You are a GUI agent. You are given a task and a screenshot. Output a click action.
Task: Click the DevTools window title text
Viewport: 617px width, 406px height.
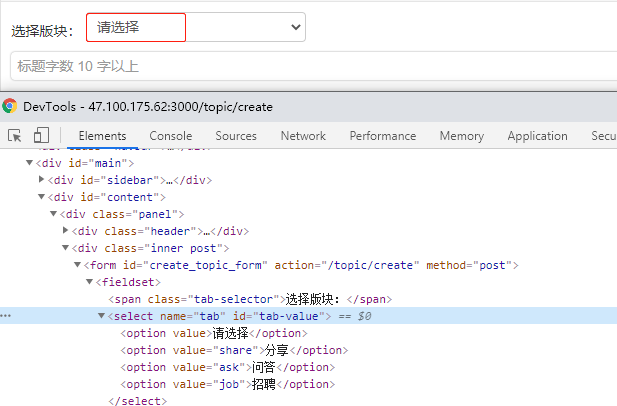(x=148, y=107)
